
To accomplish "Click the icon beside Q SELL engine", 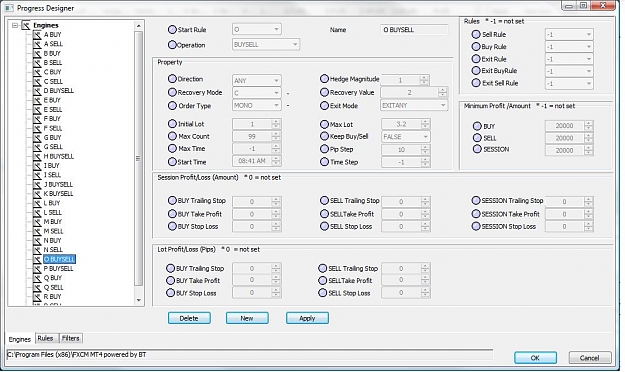I will [37, 287].
